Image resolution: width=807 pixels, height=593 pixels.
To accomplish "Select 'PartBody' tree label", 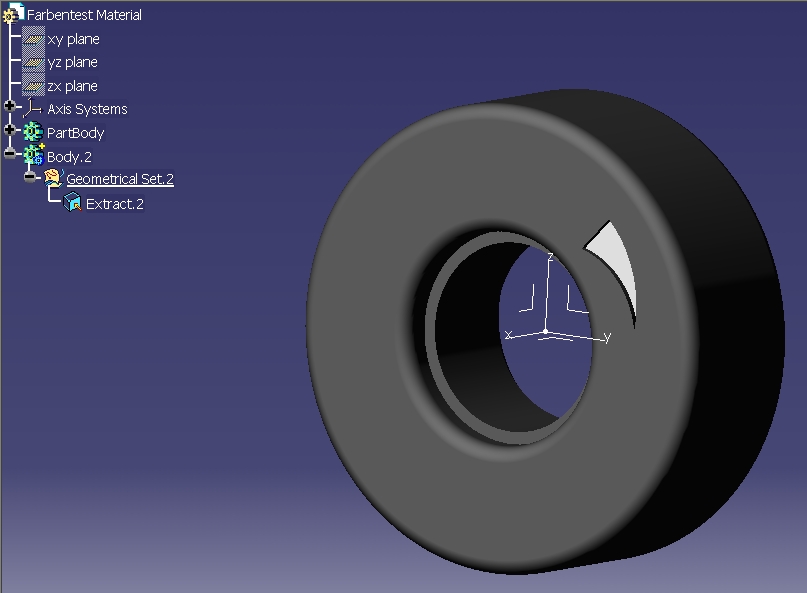I will pyautogui.click(x=76, y=133).
